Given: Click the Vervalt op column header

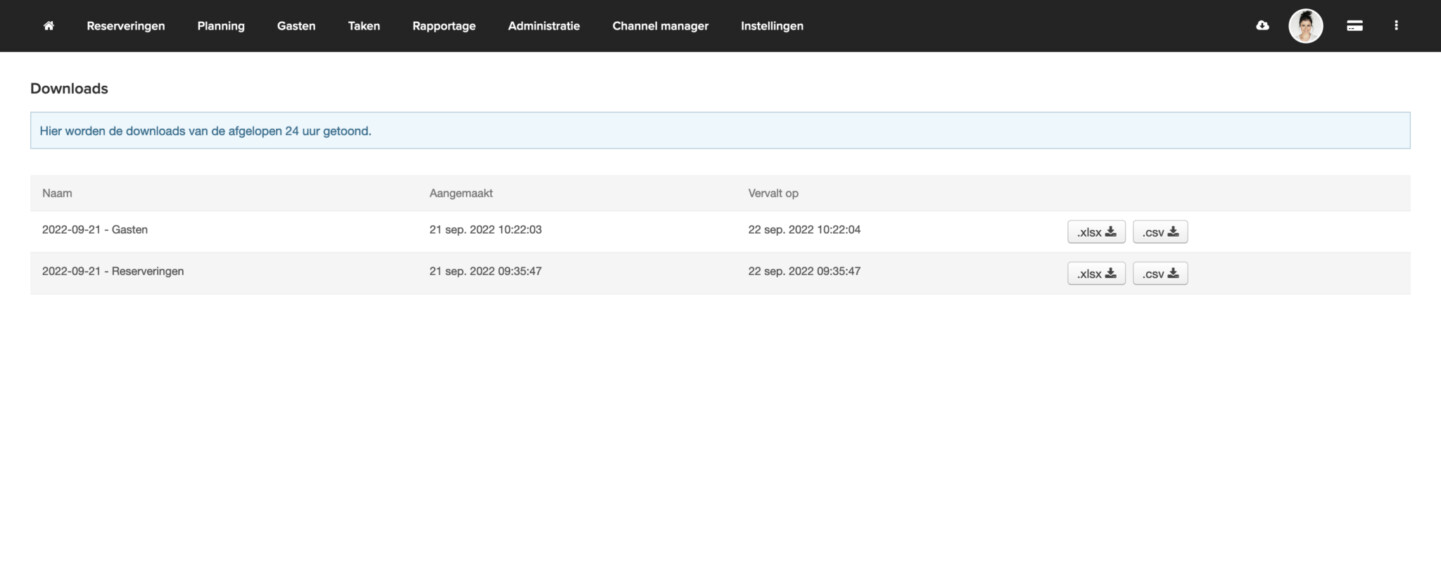Looking at the screenshot, I should 773,193.
